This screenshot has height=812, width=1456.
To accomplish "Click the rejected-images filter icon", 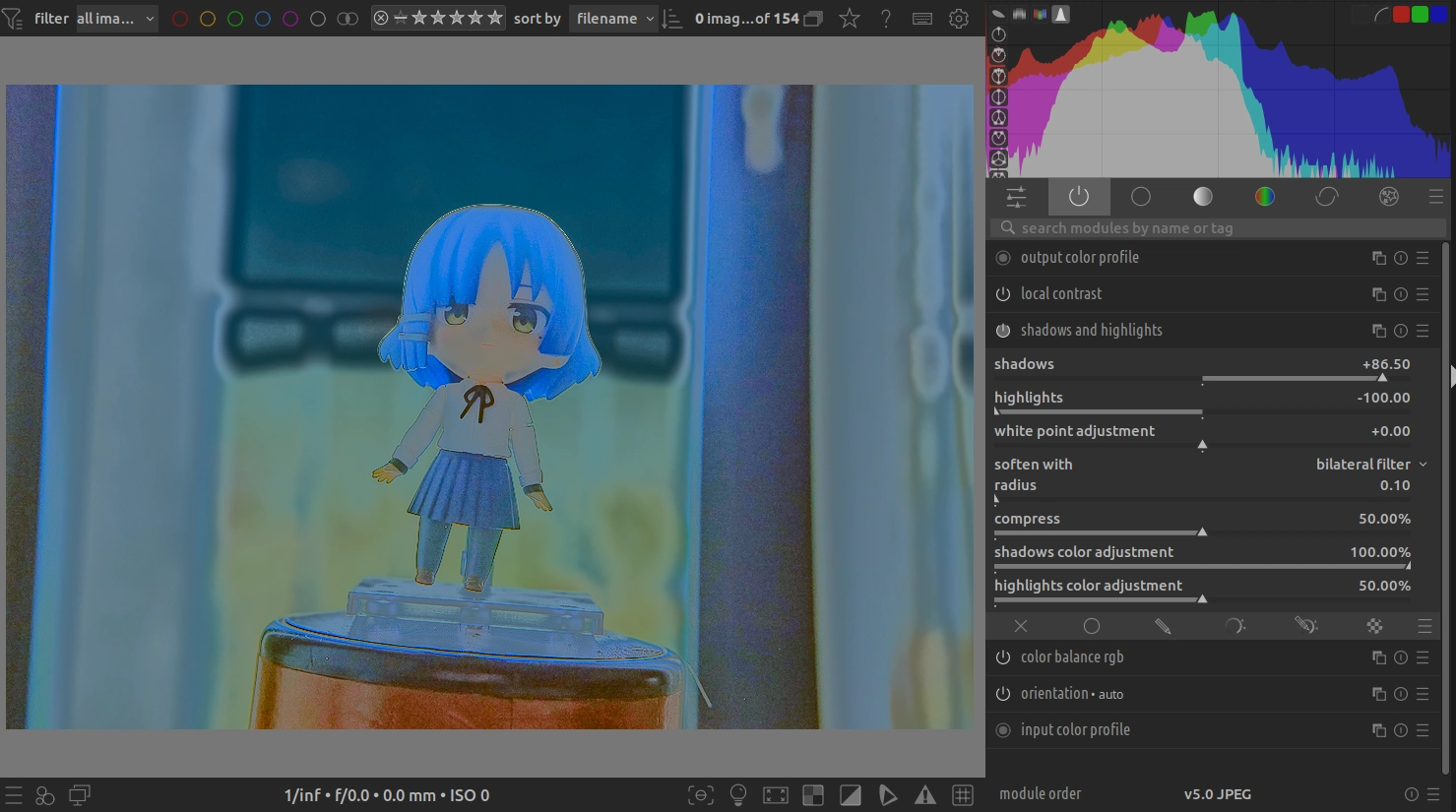I will click(x=381, y=19).
